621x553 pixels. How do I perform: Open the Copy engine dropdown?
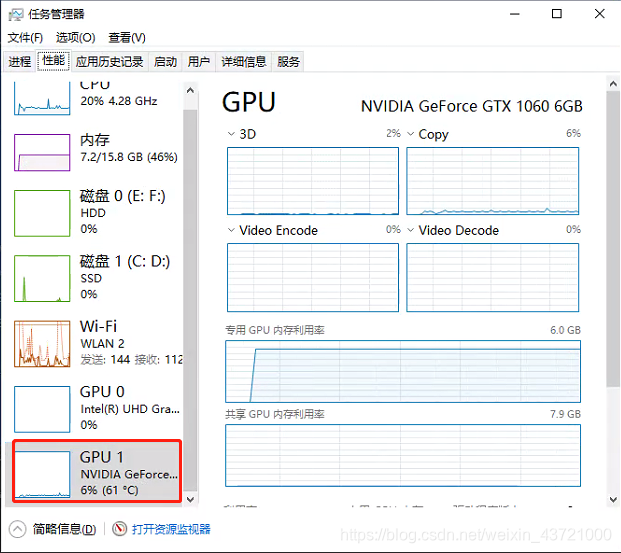click(411, 134)
